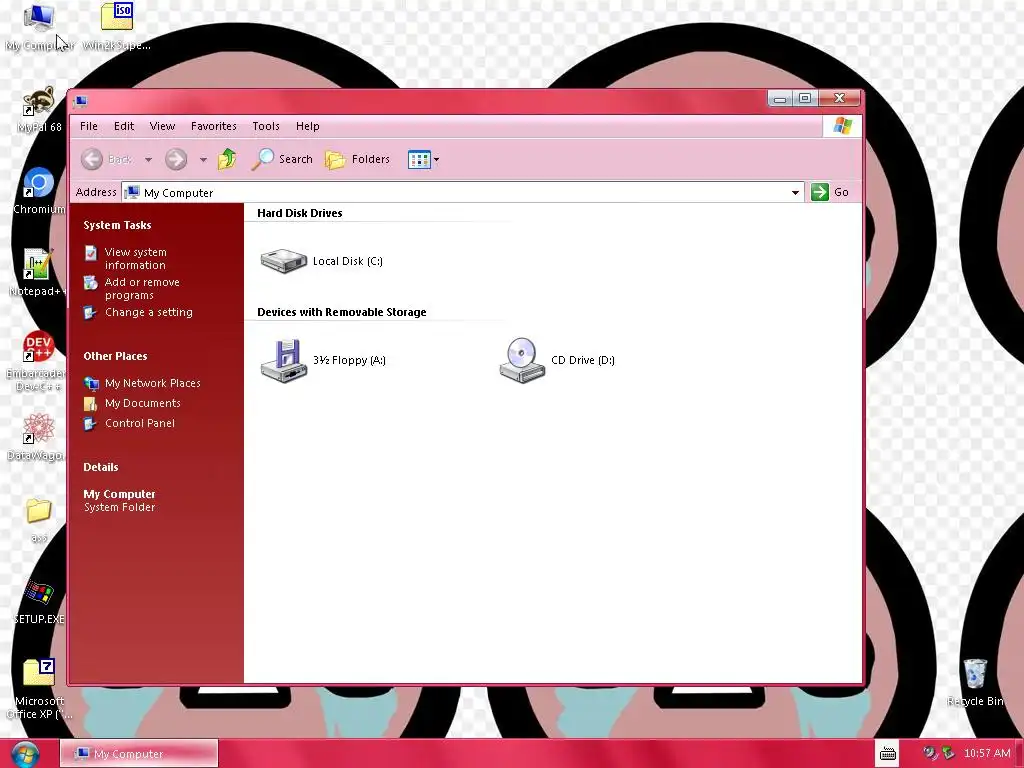Close the My Computer window
Screen dimensions: 1024x768
click(x=840, y=98)
